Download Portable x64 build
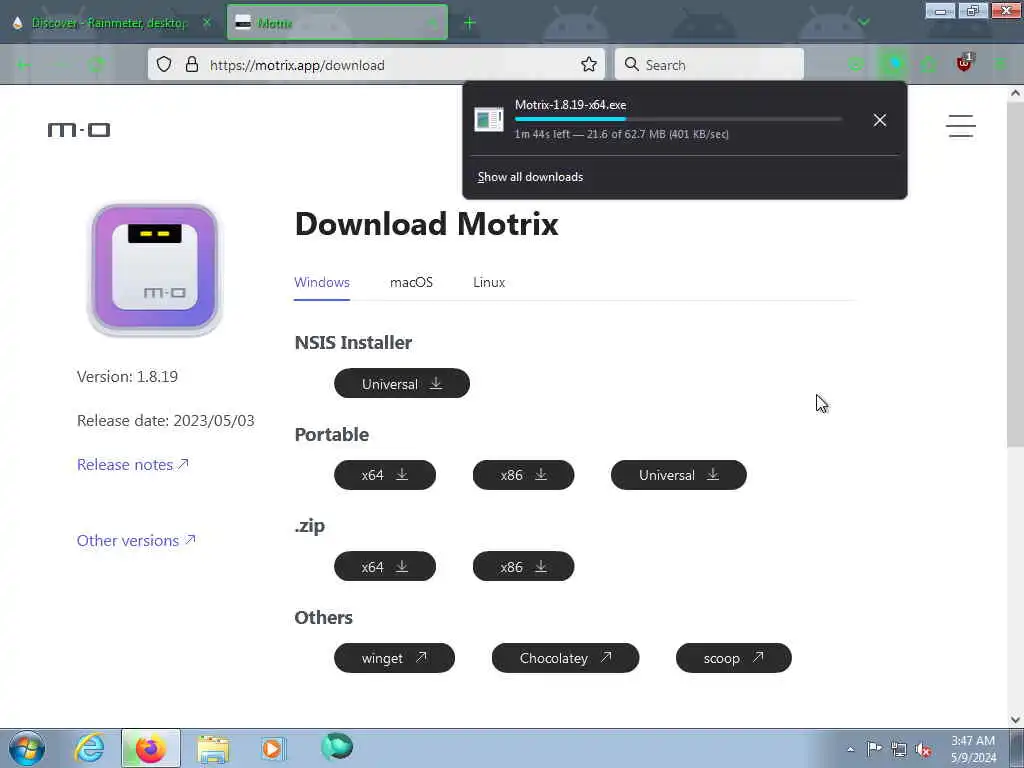Viewport: 1024px width, 768px height. click(385, 475)
